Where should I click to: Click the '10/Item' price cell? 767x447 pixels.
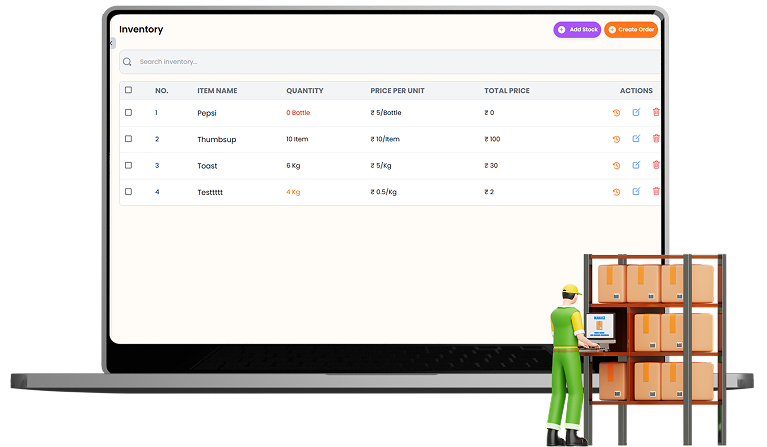[x=384, y=139]
